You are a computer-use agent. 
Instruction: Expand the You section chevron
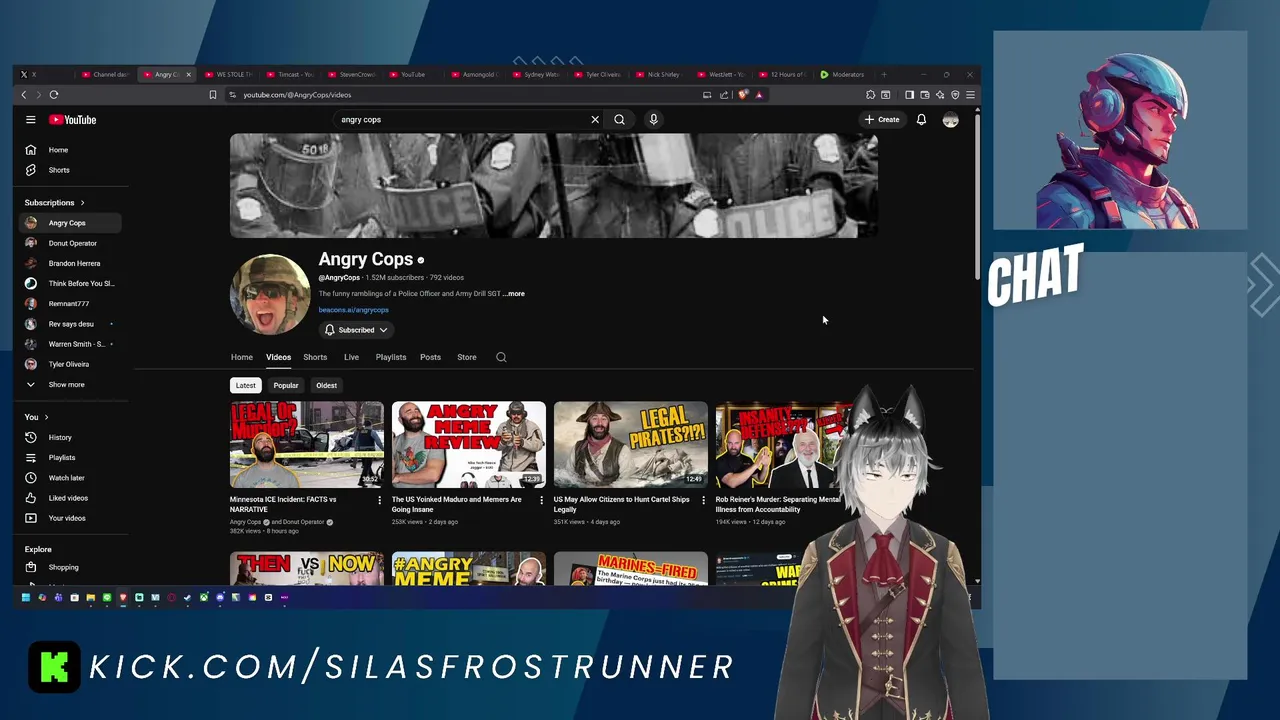click(x=46, y=417)
